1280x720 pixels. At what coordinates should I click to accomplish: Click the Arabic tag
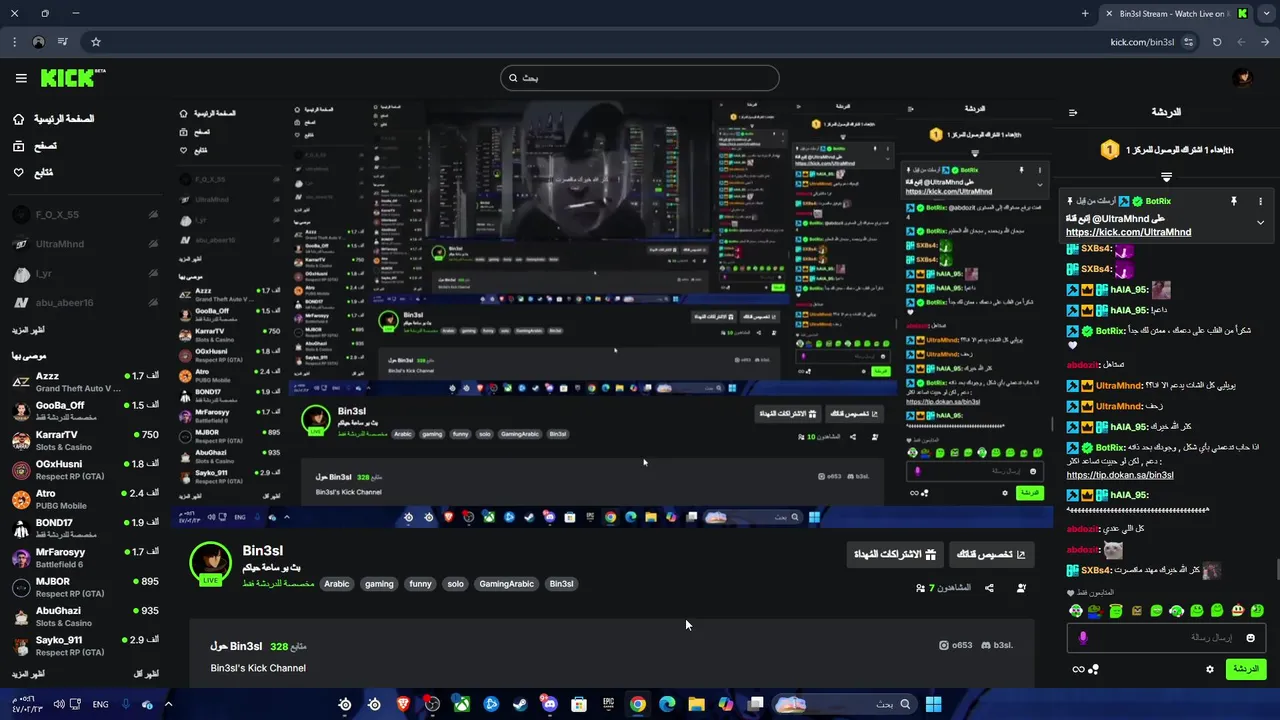click(x=337, y=584)
